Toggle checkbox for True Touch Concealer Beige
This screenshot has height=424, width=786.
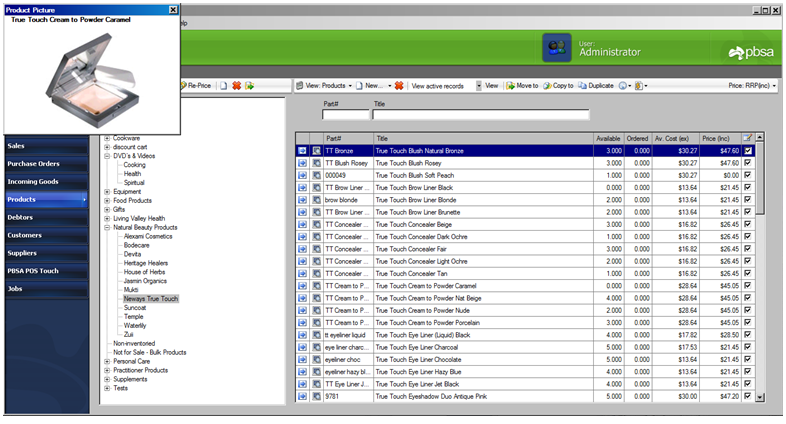pyautogui.click(x=747, y=224)
